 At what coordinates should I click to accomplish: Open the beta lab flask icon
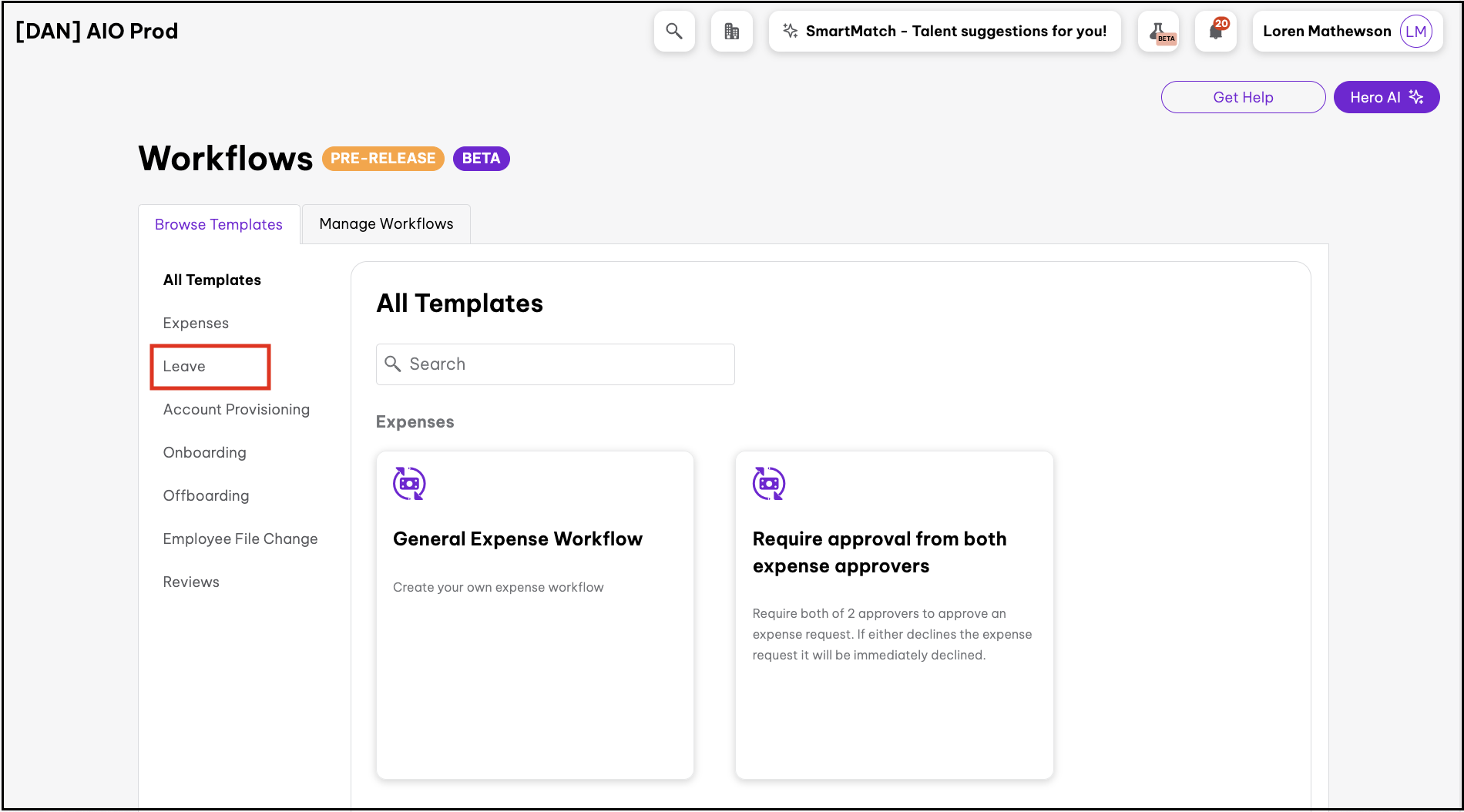pos(1158,32)
